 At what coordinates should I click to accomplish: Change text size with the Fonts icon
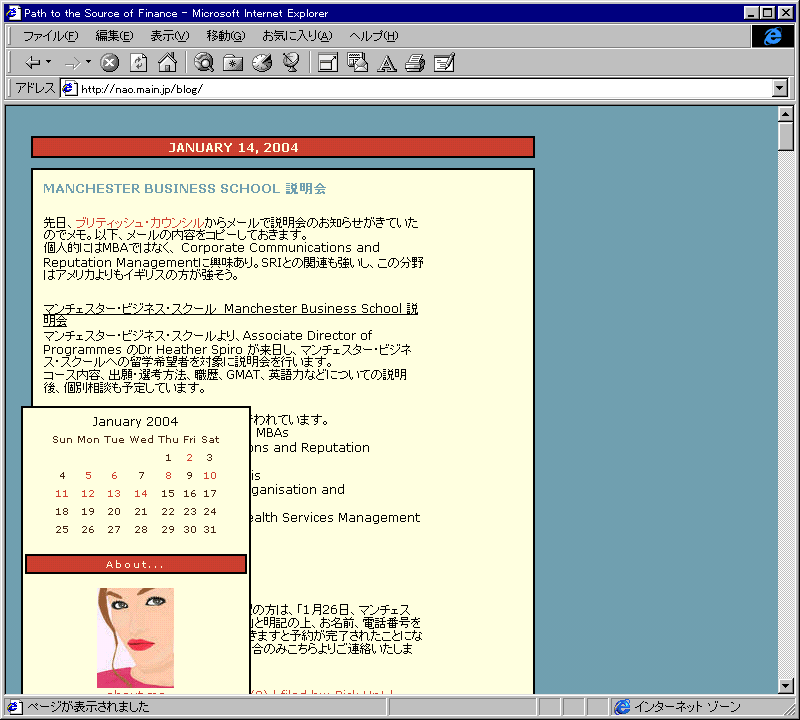click(386, 63)
